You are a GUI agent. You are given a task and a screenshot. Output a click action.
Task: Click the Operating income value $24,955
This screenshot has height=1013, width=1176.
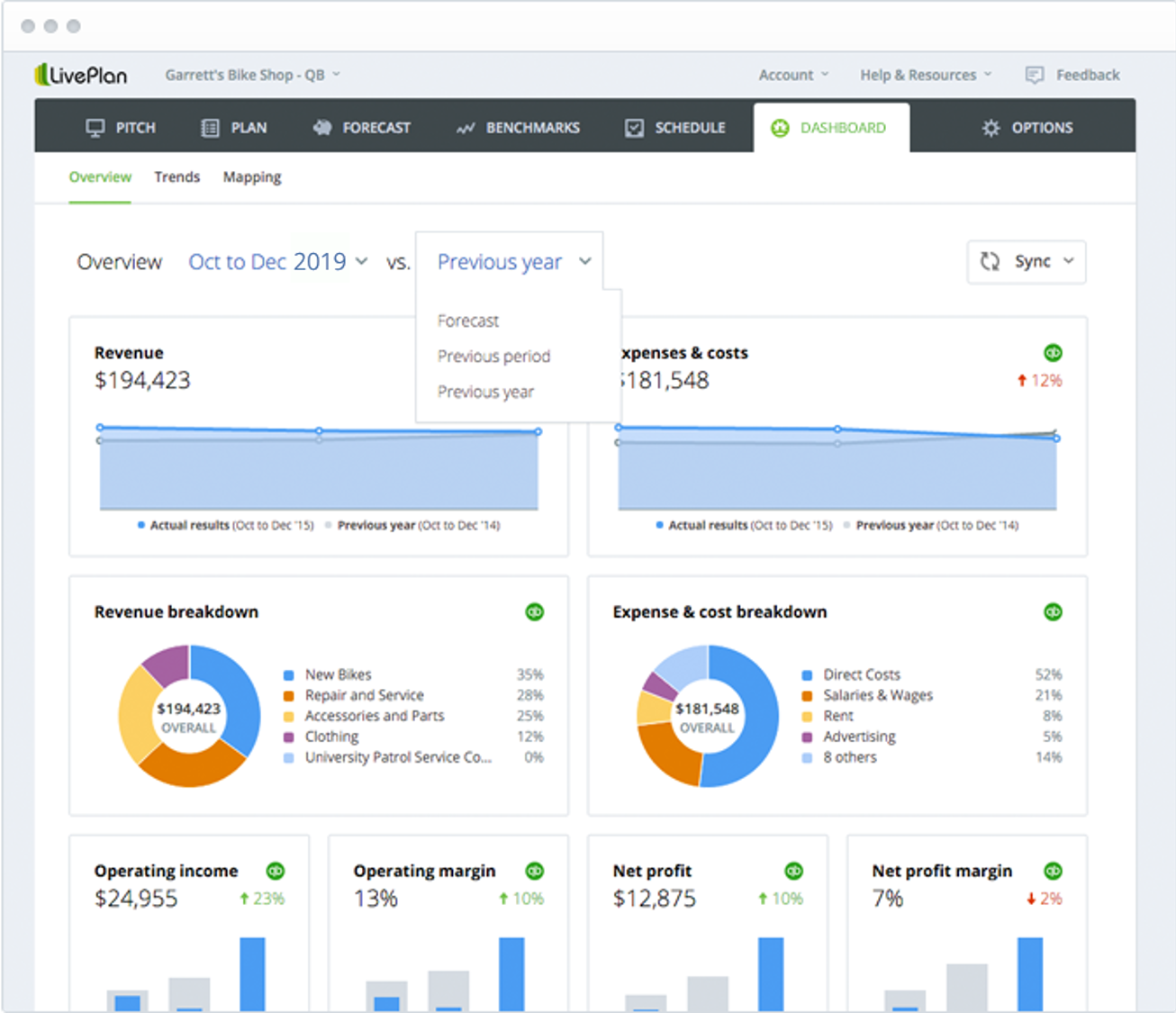click(136, 899)
